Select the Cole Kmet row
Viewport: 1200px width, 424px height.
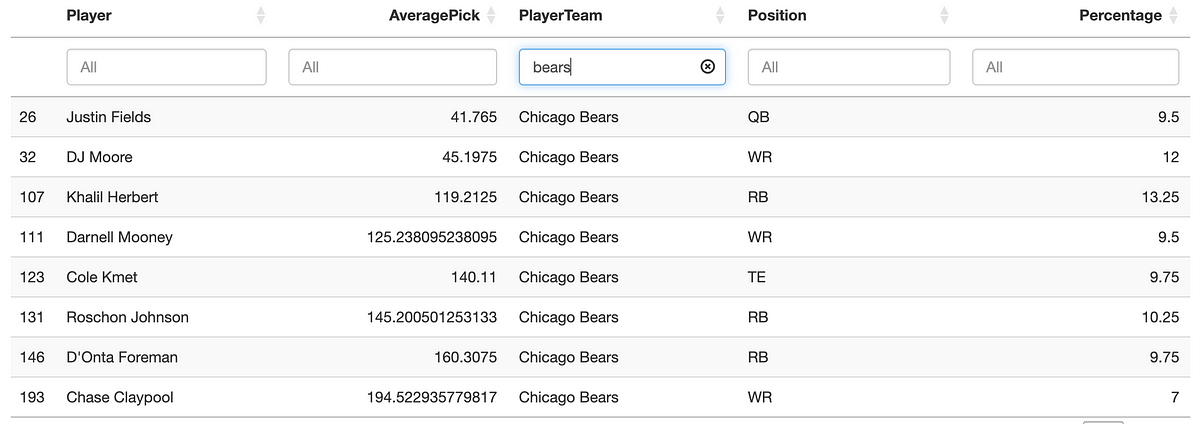(600, 277)
